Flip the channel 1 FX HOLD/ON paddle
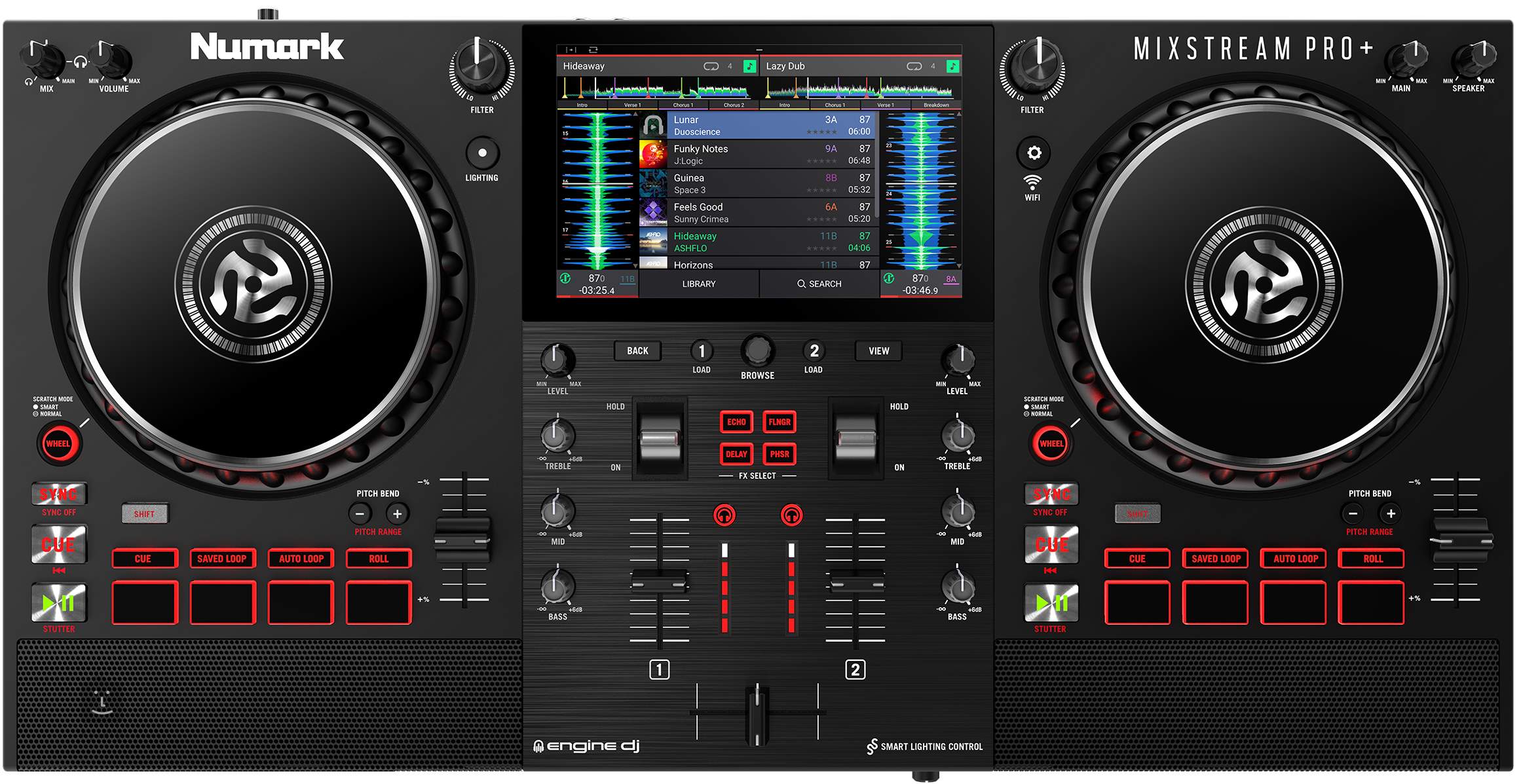Image resolution: width=1521 pixels, height=784 pixels. pos(660,438)
